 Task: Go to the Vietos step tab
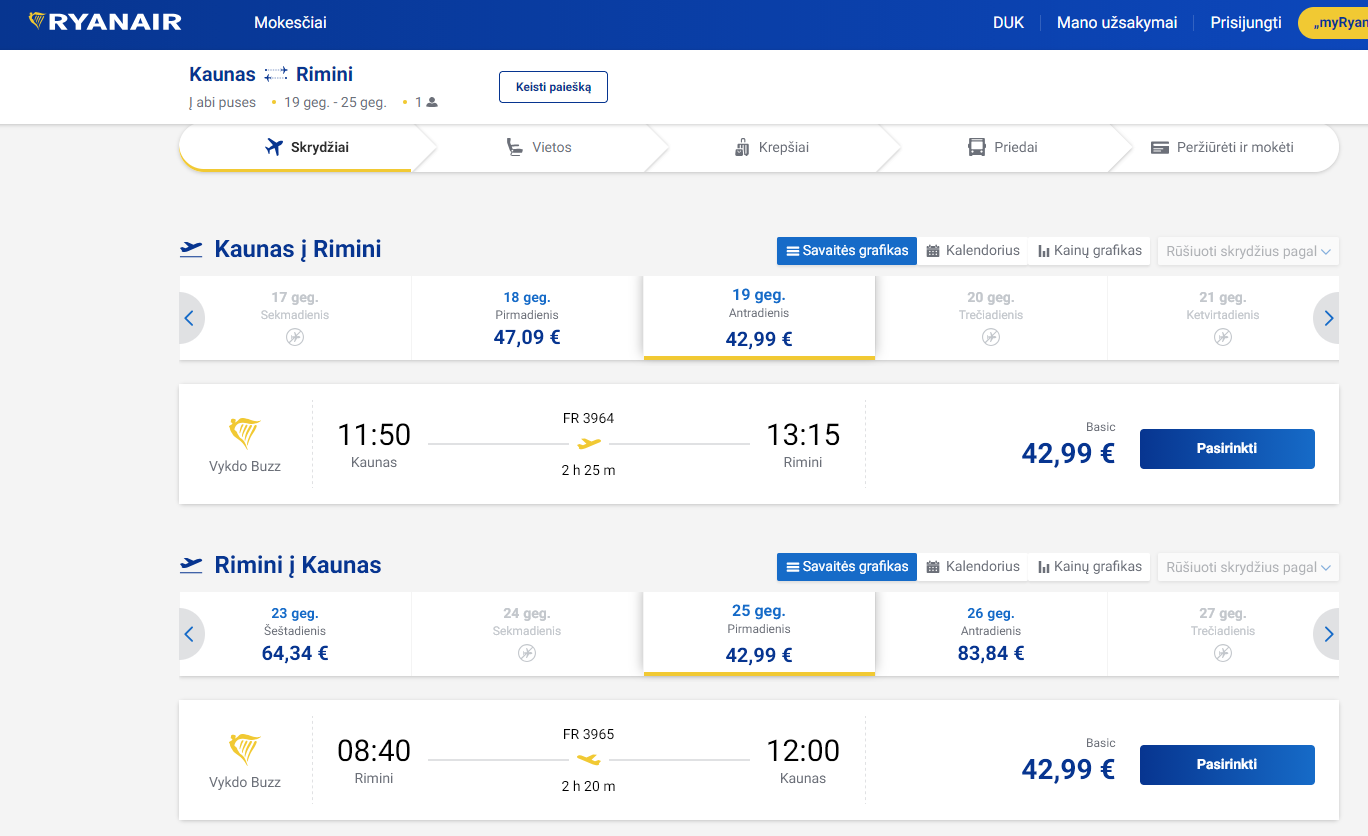(540, 148)
